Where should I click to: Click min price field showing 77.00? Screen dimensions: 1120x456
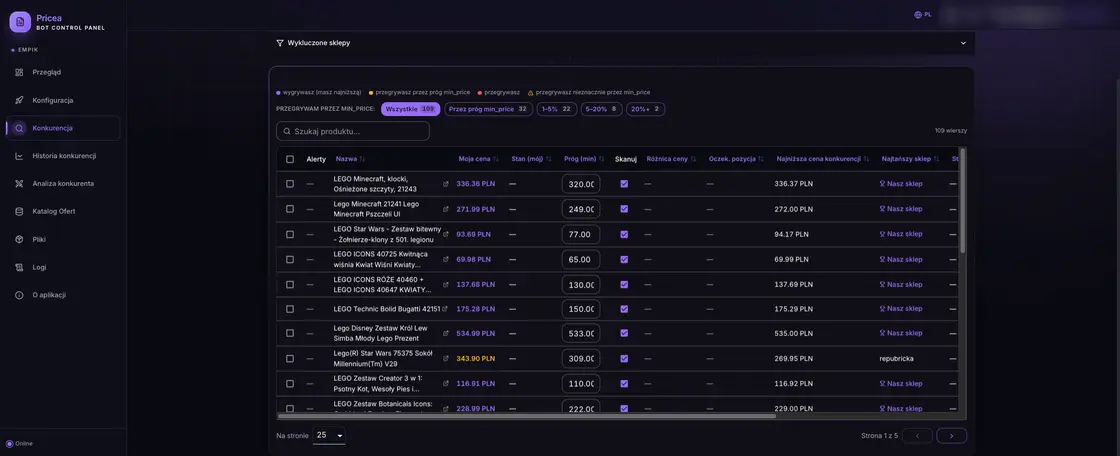pyautogui.click(x=581, y=234)
